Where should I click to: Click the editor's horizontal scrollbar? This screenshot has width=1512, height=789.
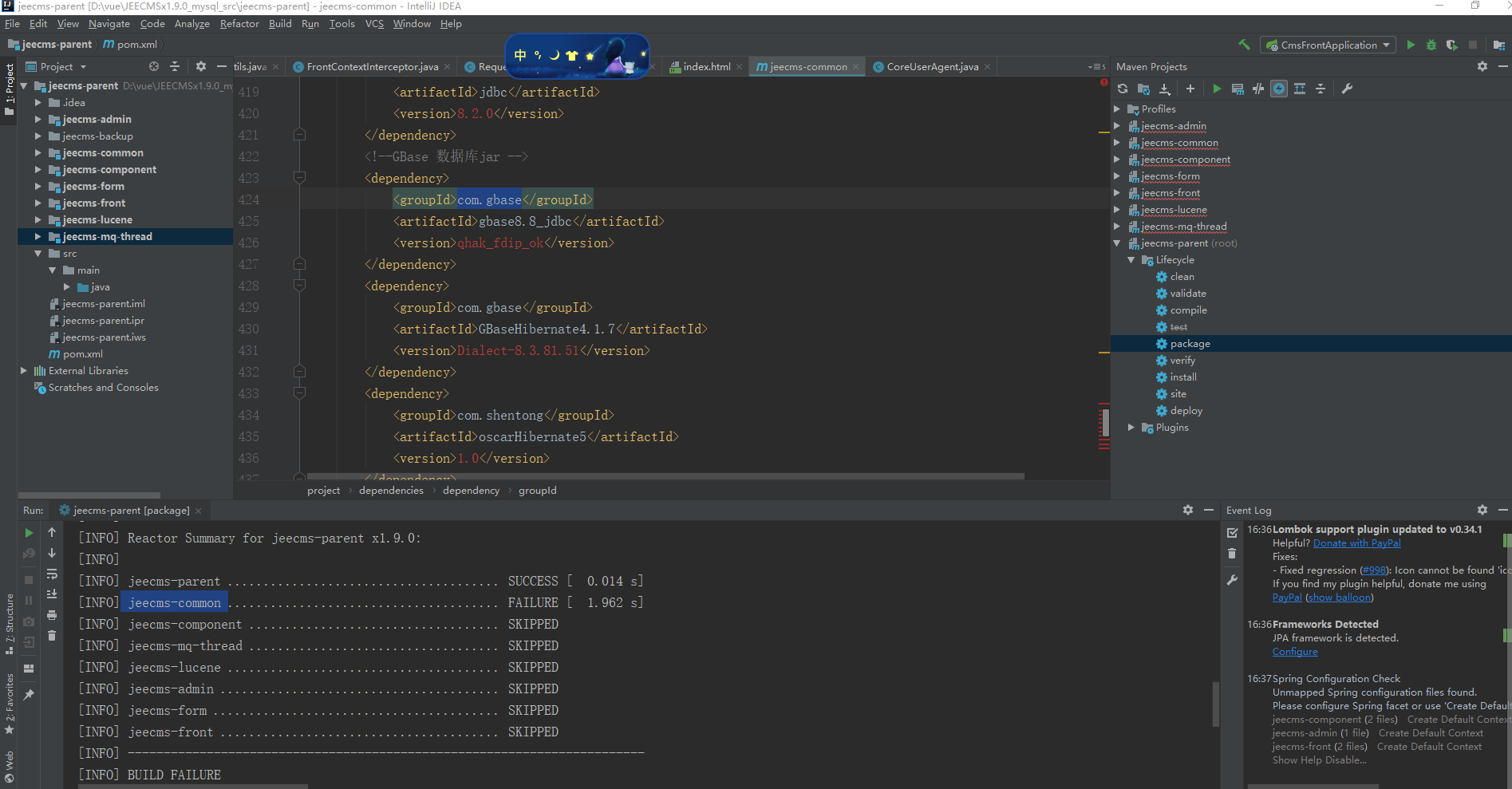pyautogui.click(x=665, y=476)
